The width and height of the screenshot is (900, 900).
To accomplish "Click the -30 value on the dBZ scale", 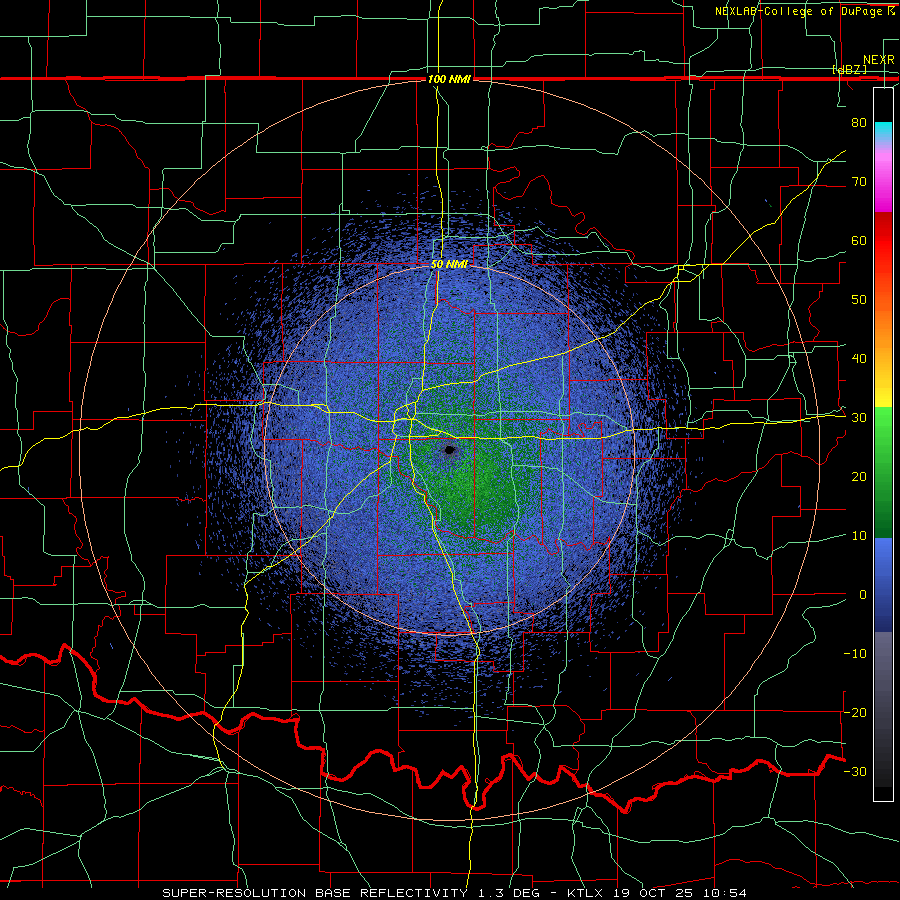I will 855,771.
